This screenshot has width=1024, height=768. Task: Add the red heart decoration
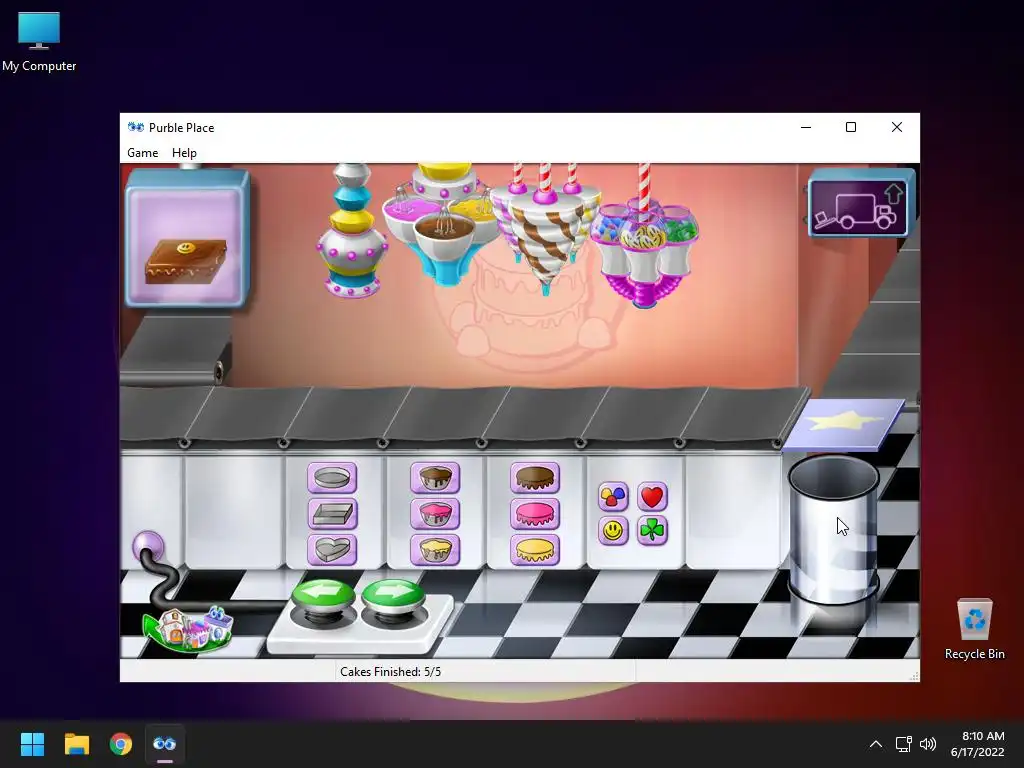pos(652,497)
